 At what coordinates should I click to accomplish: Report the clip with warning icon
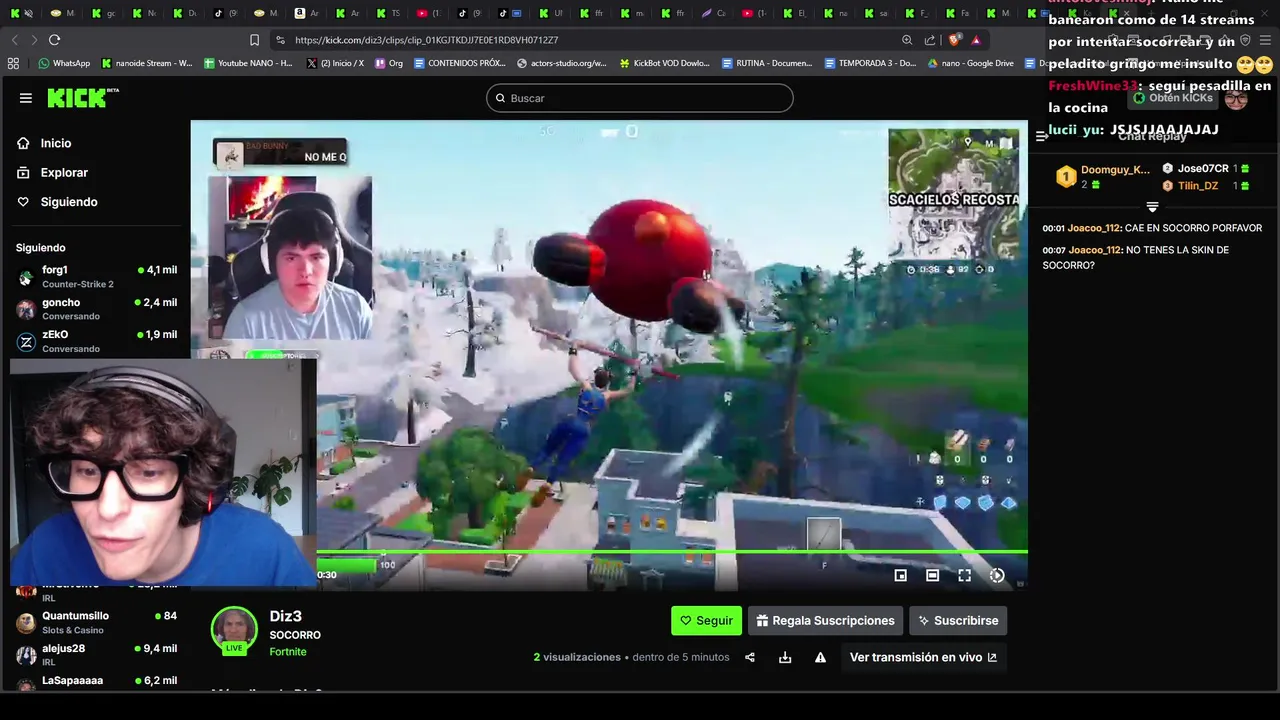point(820,657)
